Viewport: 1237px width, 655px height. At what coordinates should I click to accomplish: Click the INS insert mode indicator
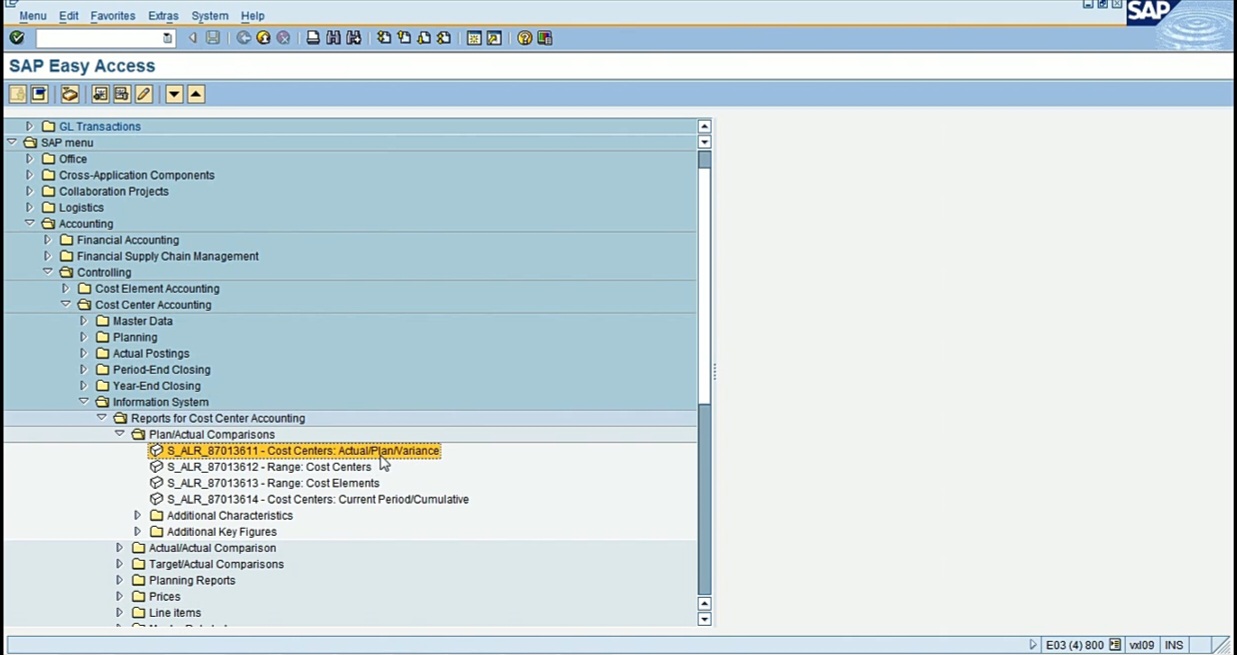[1174, 645]
